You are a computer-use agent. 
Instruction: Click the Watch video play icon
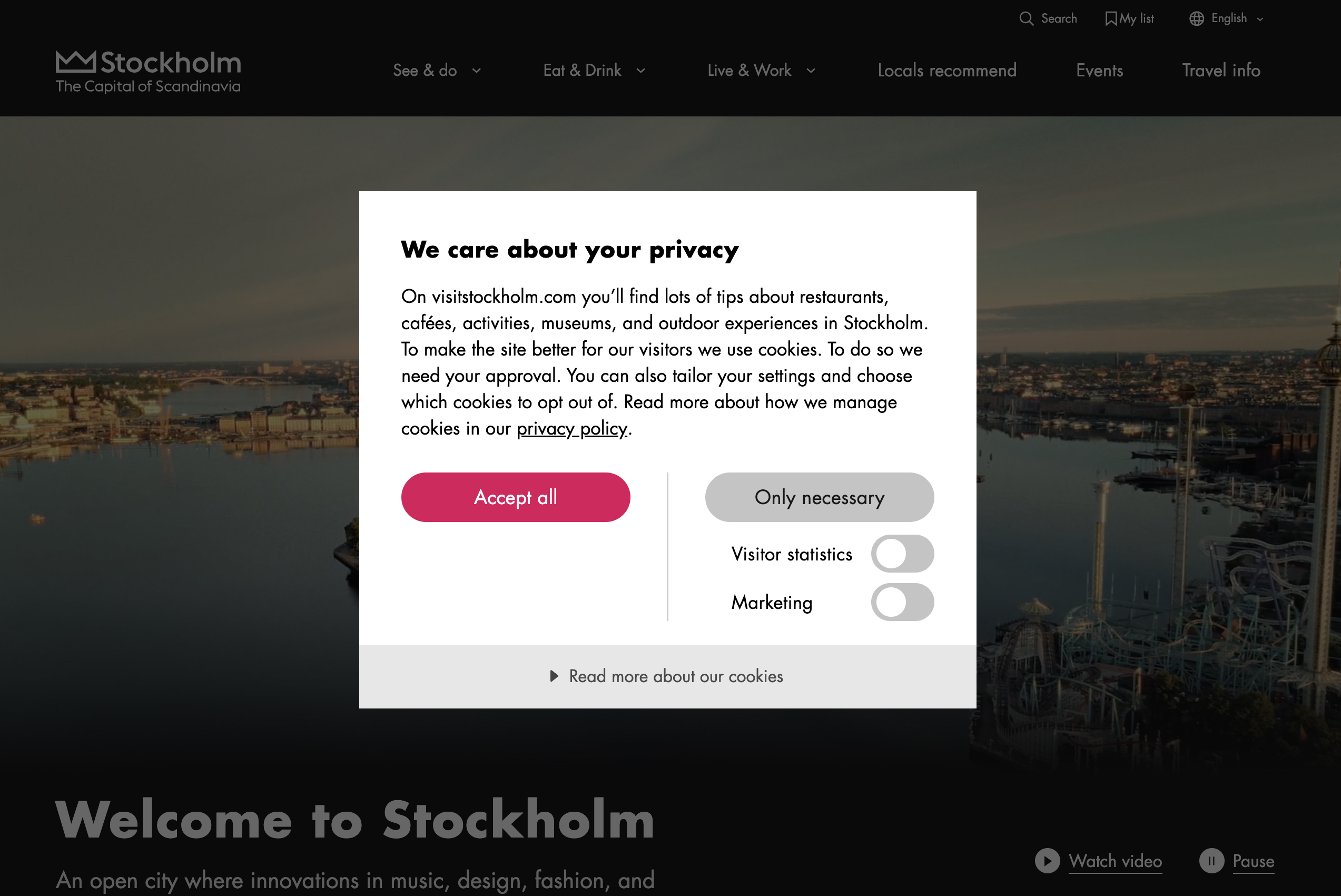tap(1047, 861)
